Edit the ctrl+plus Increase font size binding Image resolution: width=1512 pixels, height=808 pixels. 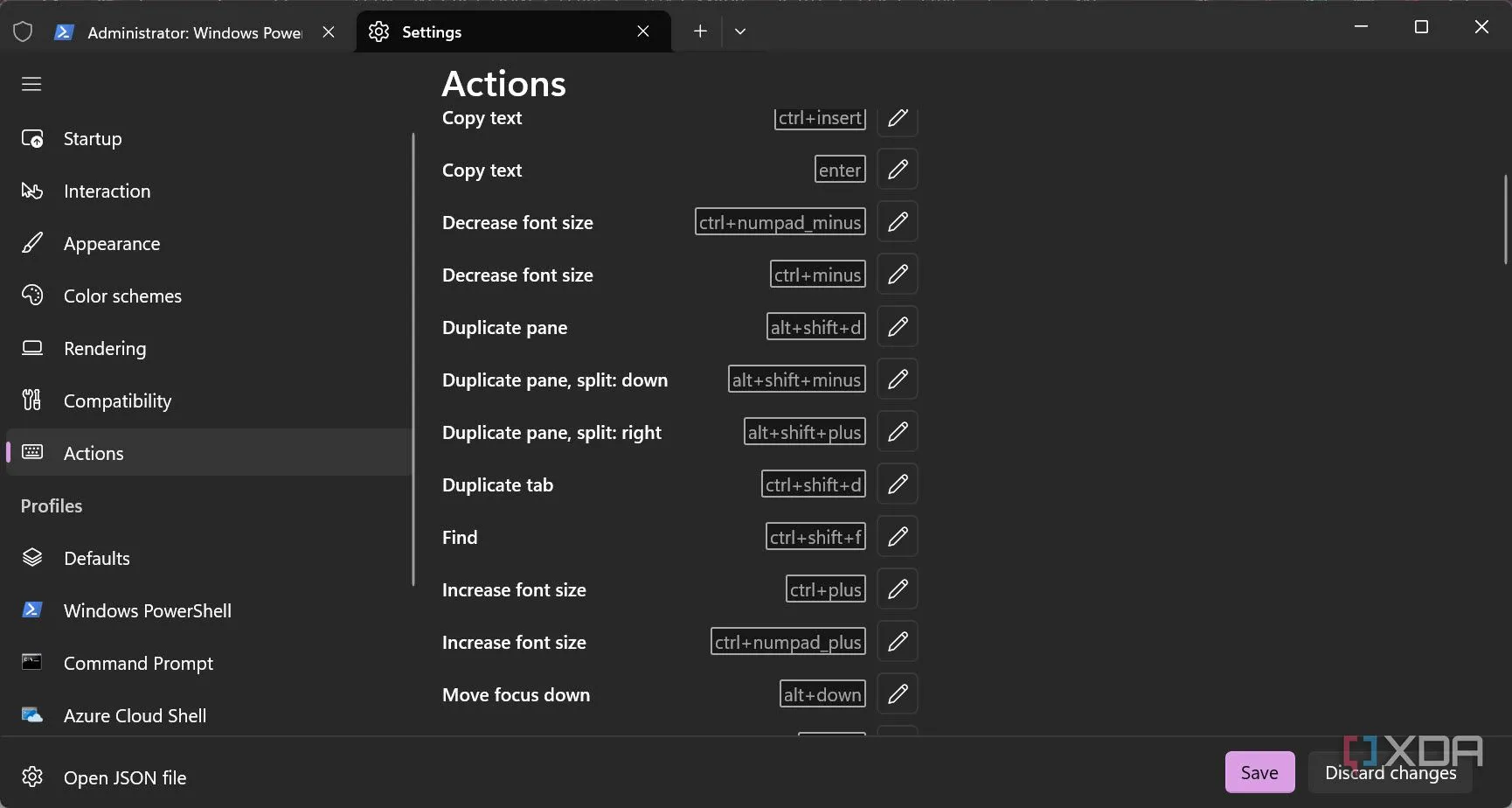click(897, 589)
